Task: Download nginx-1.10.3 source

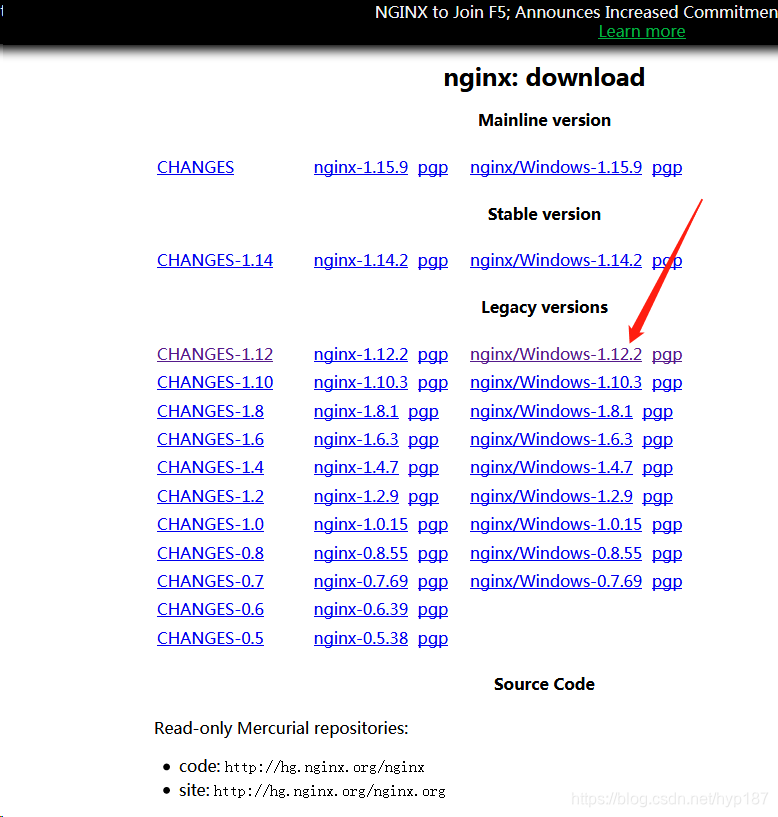Action: [361, 382]
